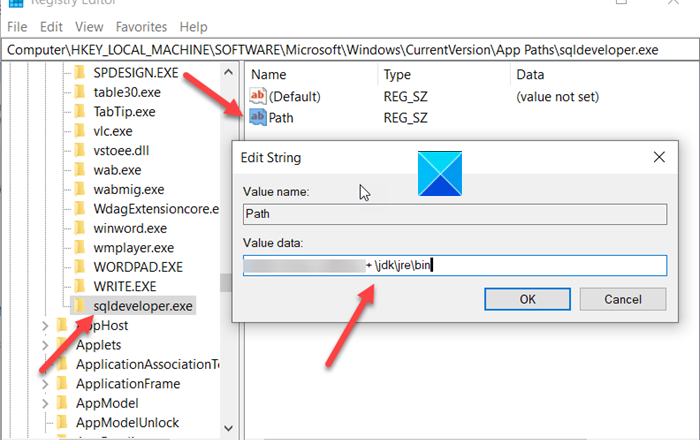Close the Edit String dialog

tap(659, 157)
